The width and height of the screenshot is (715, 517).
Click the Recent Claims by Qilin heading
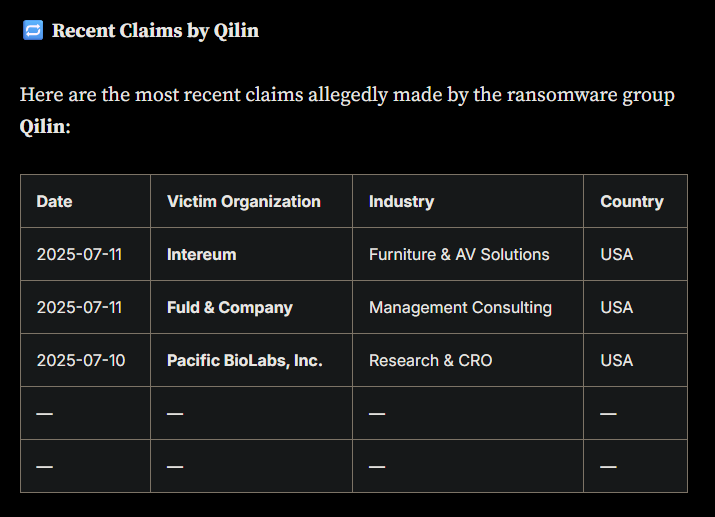(x=155, y=31)
